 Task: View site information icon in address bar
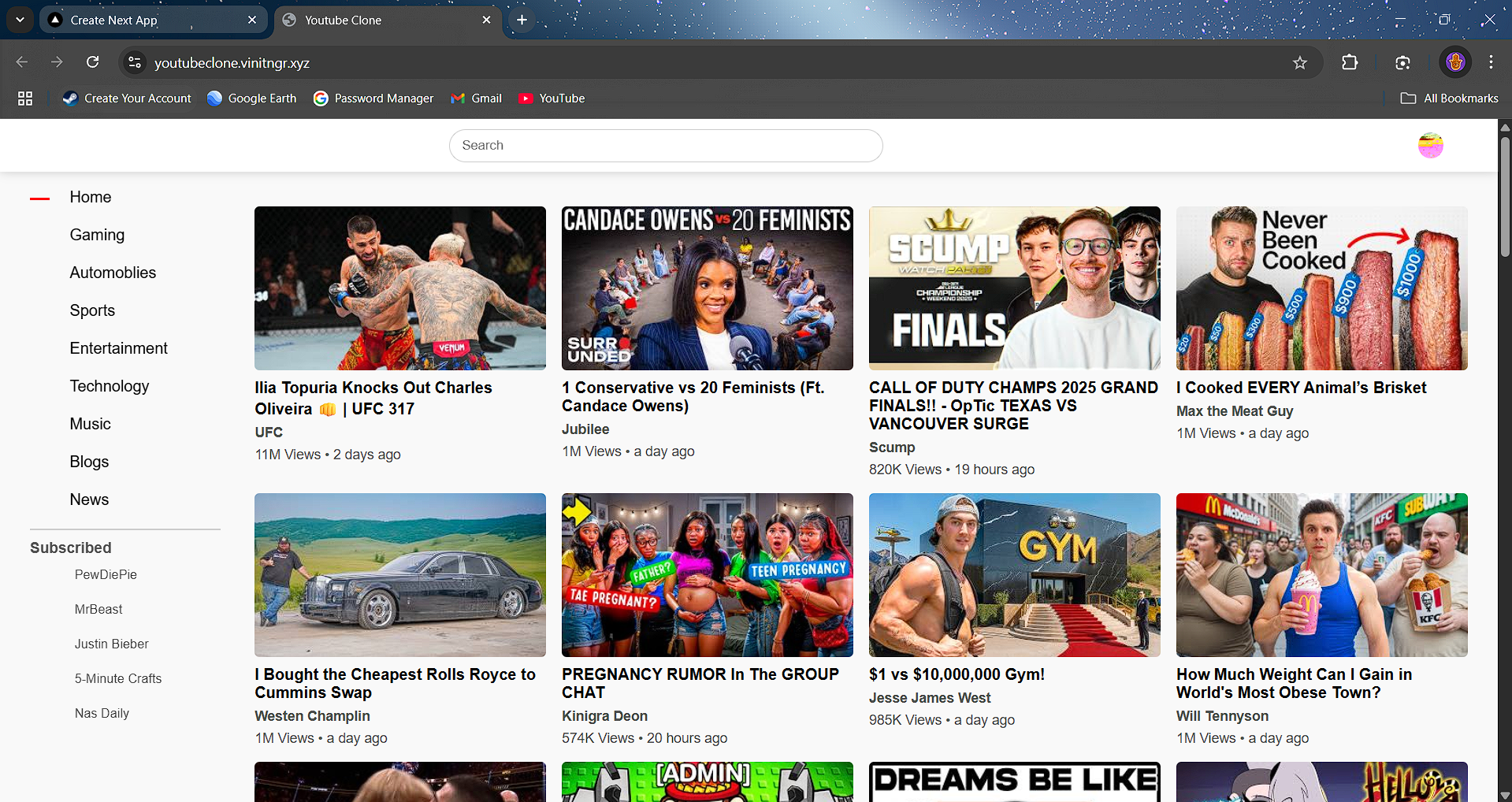[x=135, y=62]
